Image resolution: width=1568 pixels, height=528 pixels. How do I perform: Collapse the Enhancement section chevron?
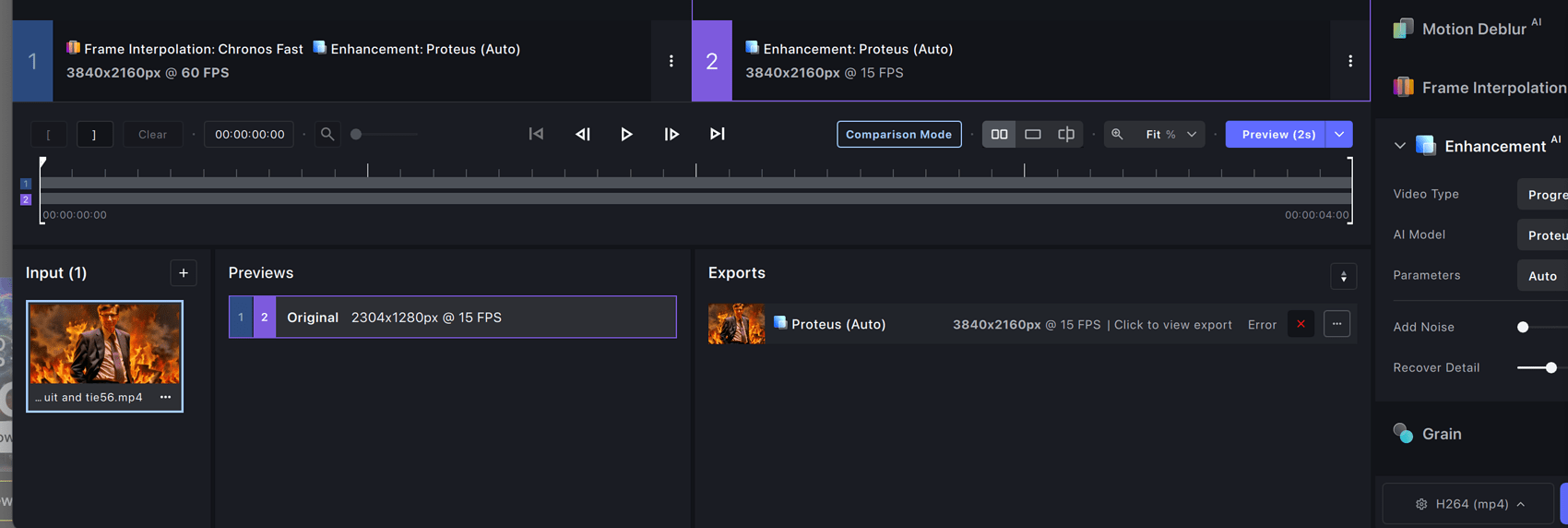pyautogui.click(x=1400, y=146)
